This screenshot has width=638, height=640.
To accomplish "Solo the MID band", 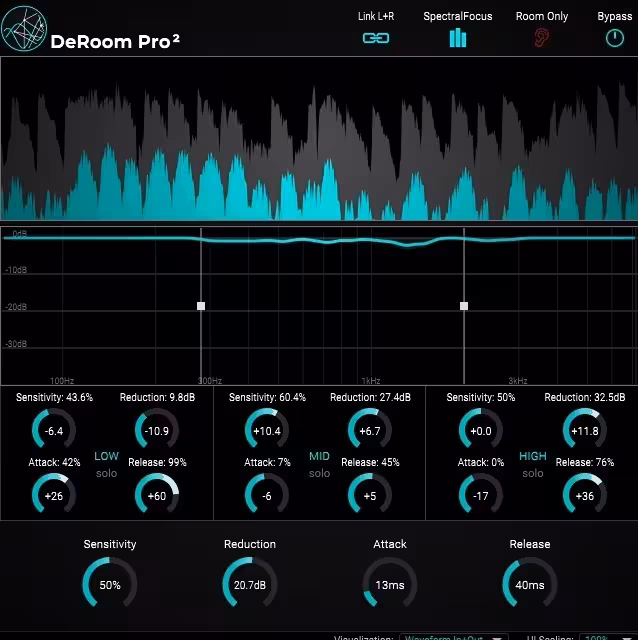I will 319,473.
